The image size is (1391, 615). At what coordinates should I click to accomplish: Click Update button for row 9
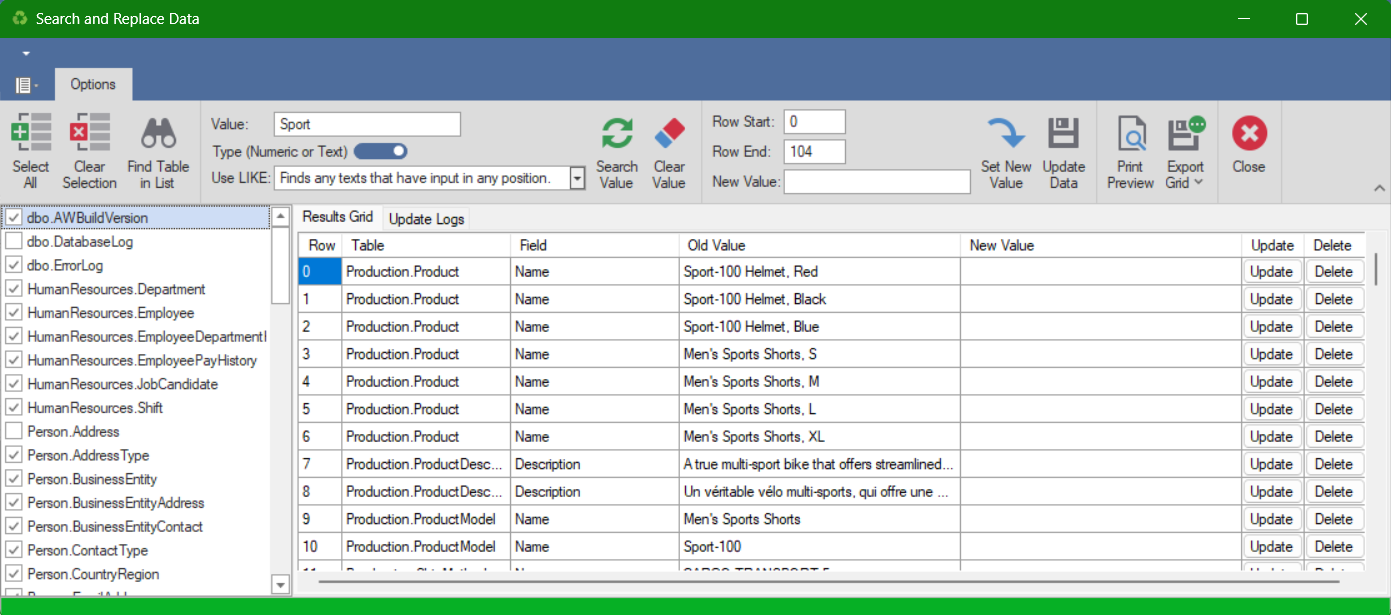click(x=1272, y=519)
